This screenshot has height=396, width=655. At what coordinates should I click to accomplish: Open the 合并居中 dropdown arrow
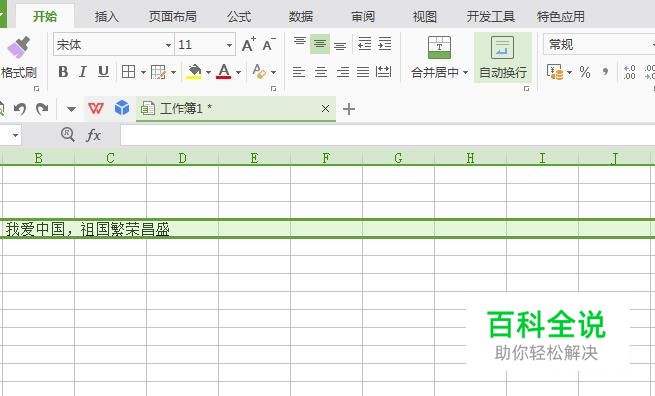point(465,73)
